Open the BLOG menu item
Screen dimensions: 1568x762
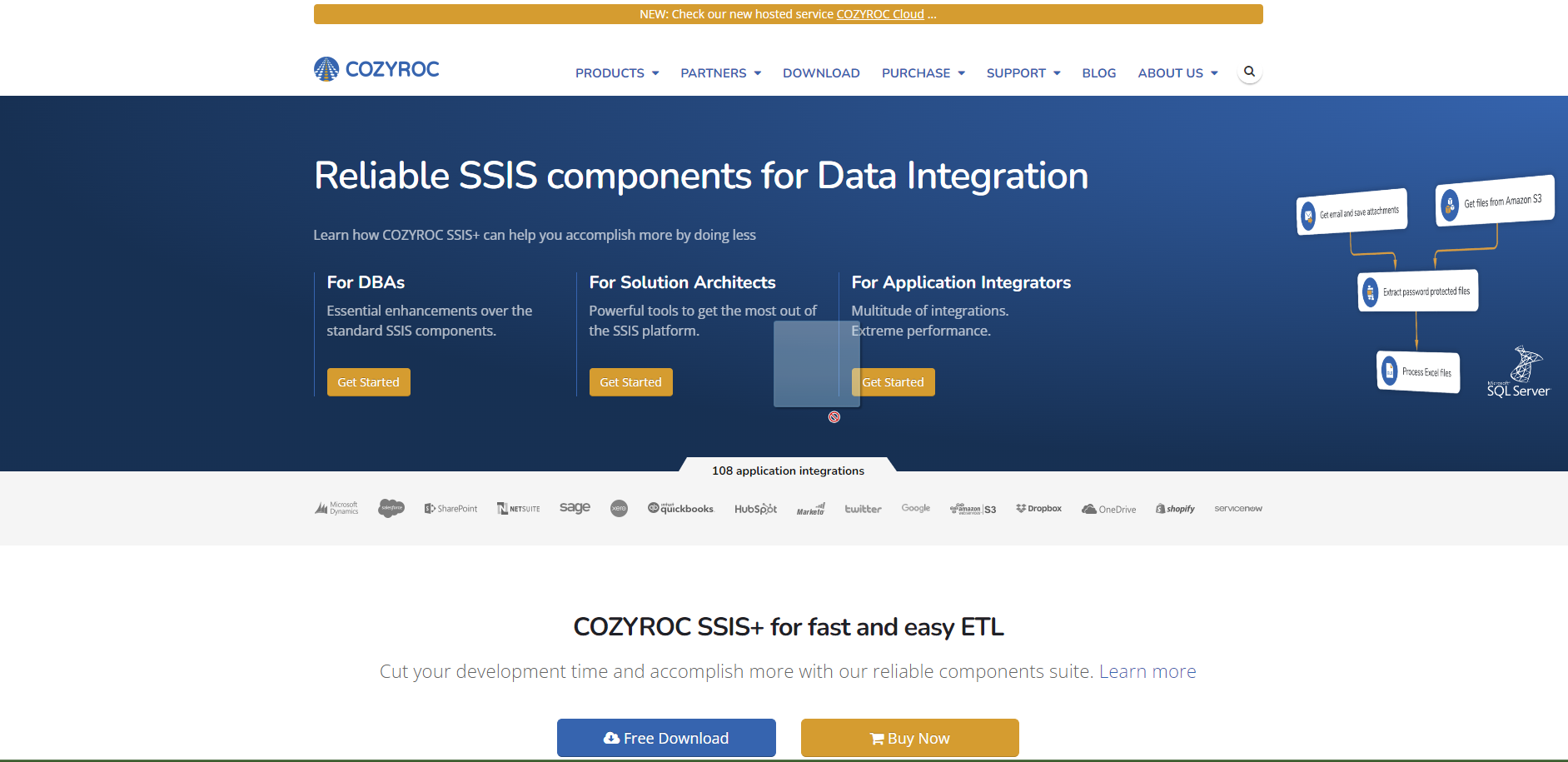click(1099, 73)
